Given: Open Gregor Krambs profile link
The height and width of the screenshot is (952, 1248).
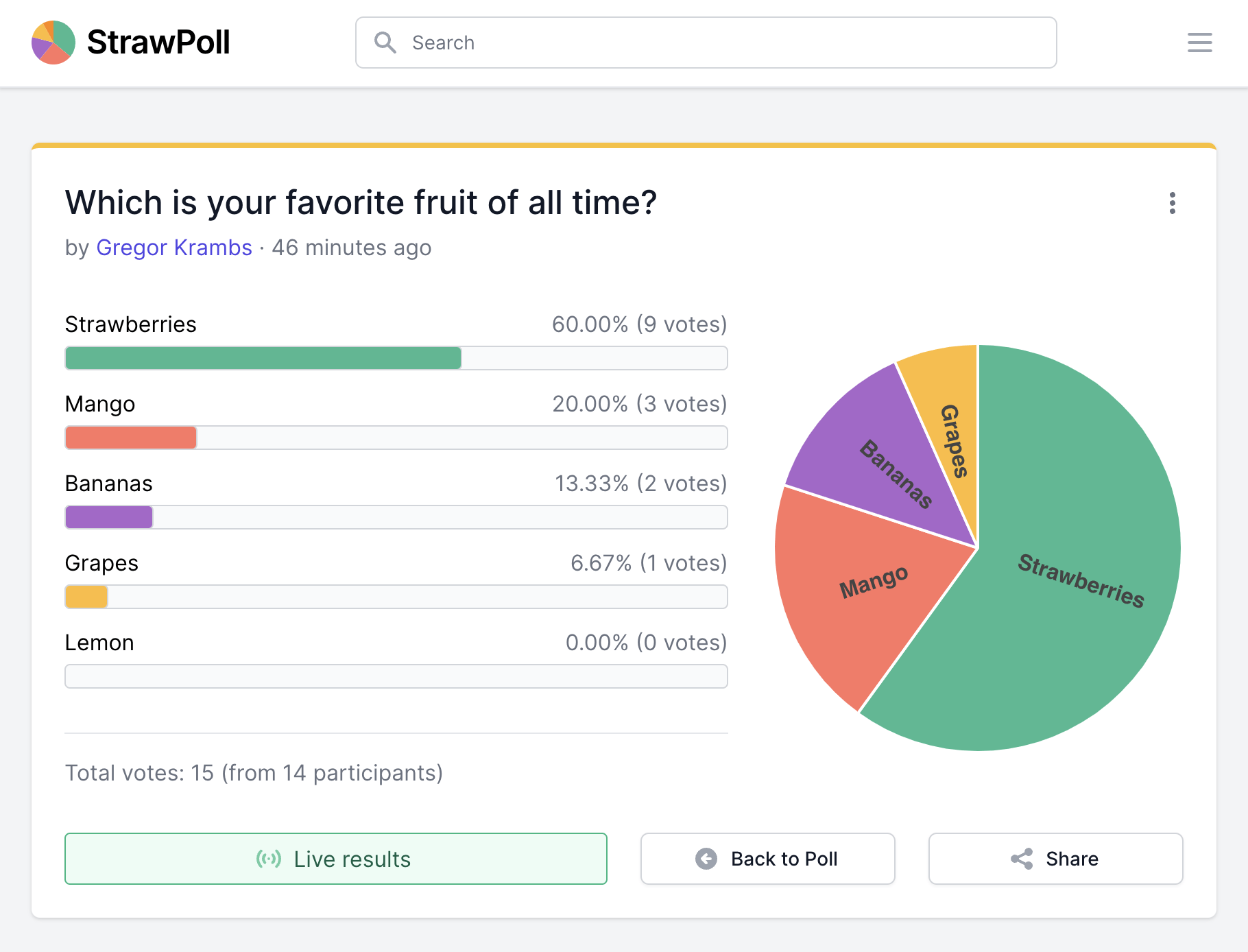Looking at the screenshot, I should (x=175, y=248).
